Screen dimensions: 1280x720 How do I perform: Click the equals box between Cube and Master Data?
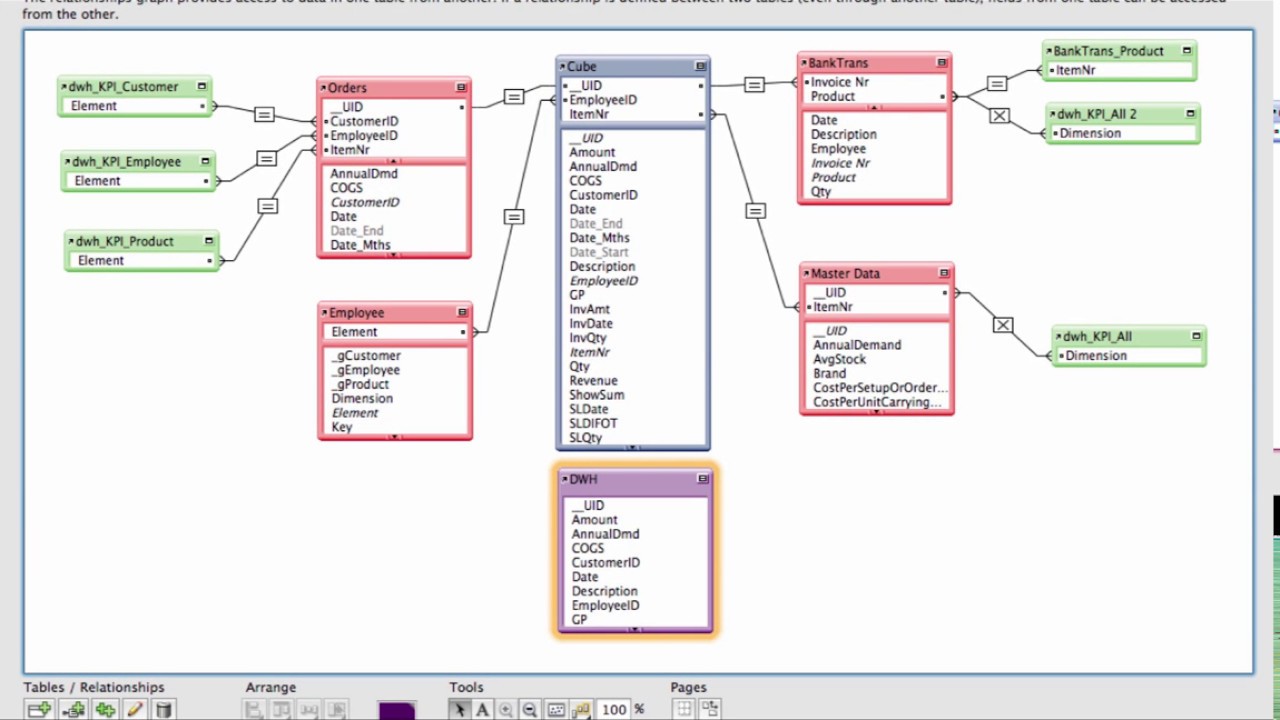pos(756,211)
